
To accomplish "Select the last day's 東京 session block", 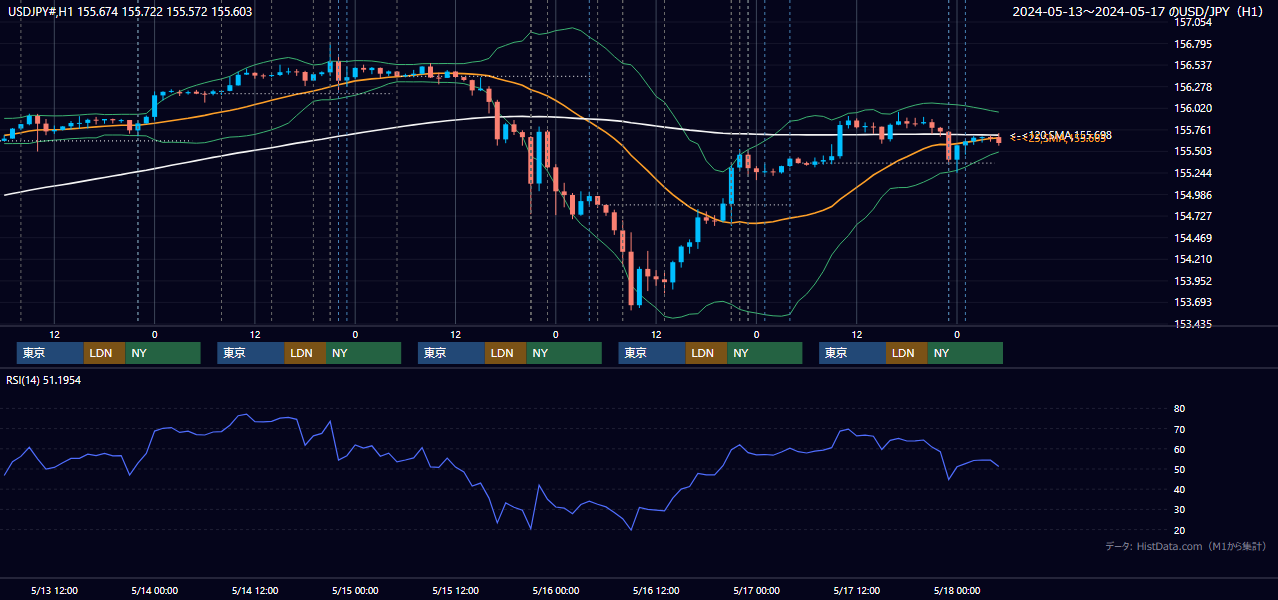I will coord(852,353).
